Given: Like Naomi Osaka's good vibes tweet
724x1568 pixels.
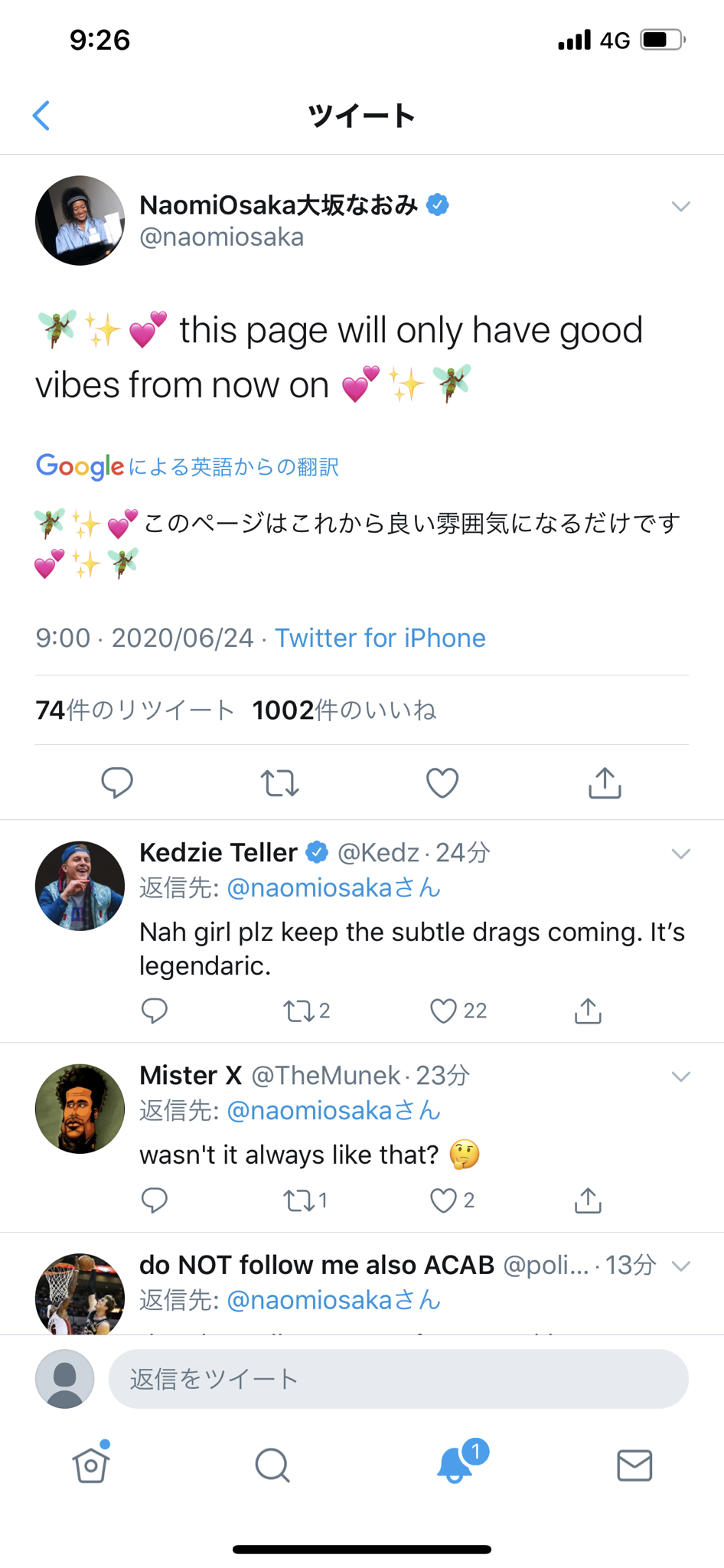Looking at the screenshot, I should coord(442,782).
